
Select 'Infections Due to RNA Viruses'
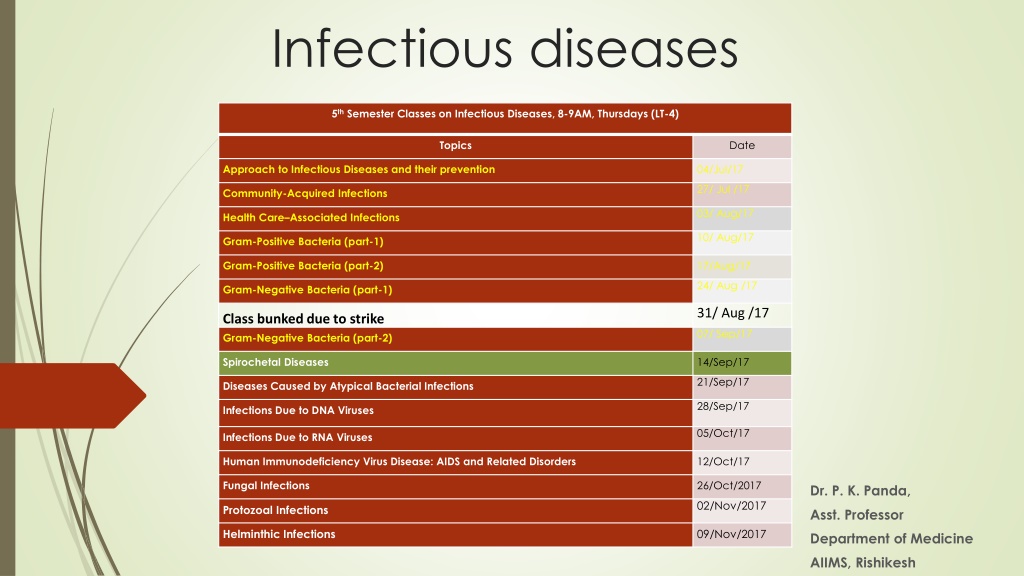297,438
